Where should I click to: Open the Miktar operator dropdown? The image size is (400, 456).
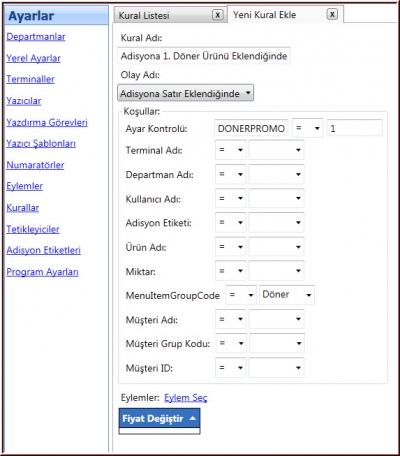tap(231, 271)
